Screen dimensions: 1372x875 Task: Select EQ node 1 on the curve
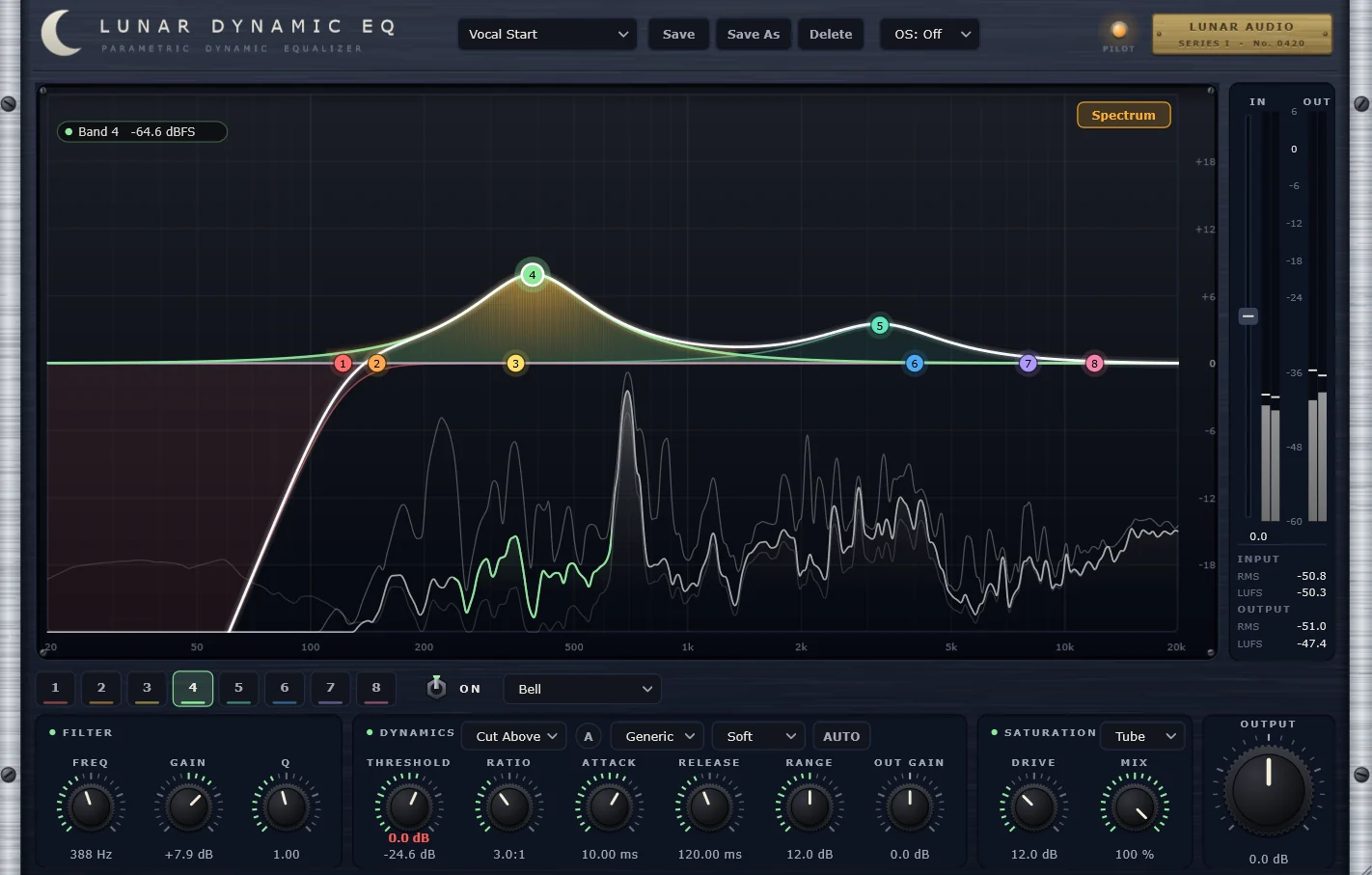click(343, 364)
